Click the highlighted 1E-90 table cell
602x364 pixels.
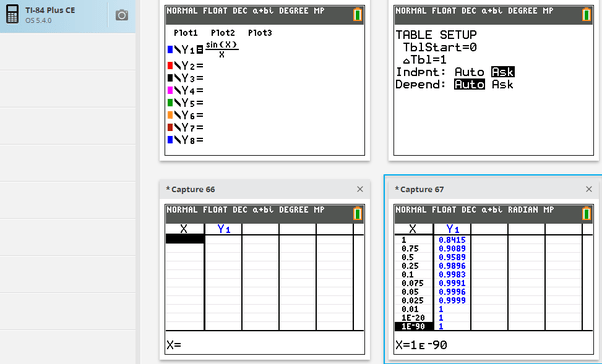[x=413, y=326]
